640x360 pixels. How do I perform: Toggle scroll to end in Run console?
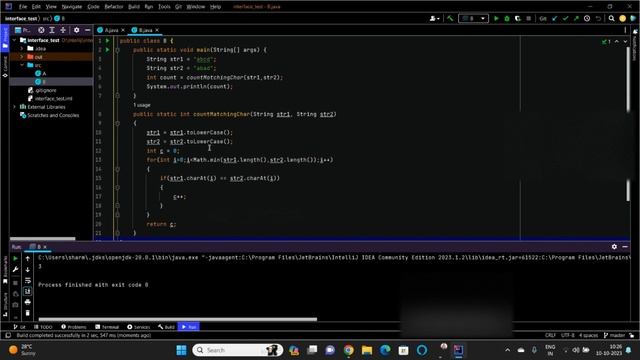pos(27,291)
